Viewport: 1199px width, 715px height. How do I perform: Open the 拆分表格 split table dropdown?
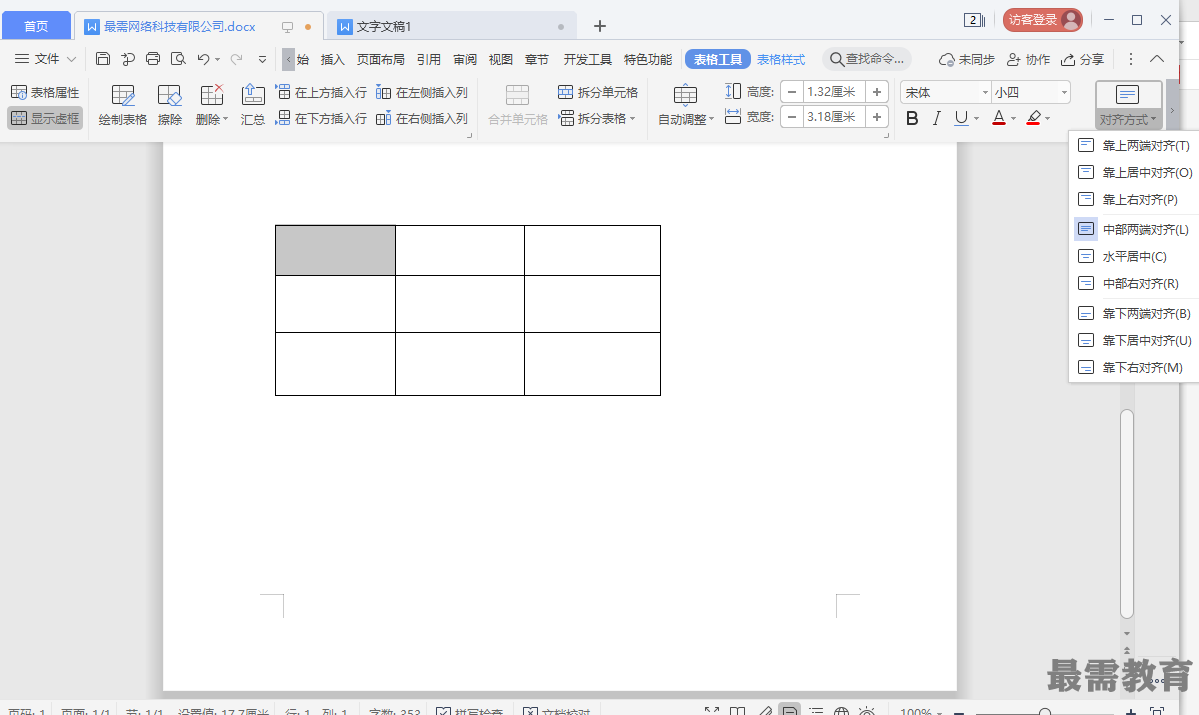tap(597, 119)
